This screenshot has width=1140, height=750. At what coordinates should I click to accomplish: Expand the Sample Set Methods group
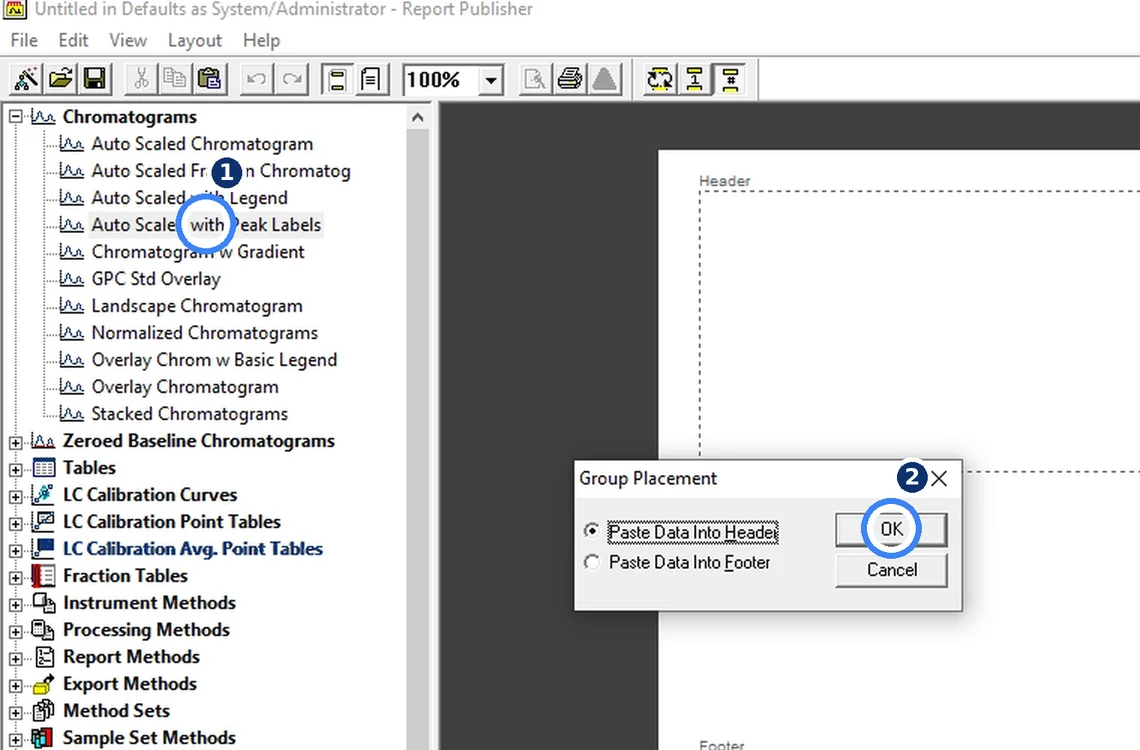pos(15,739)
